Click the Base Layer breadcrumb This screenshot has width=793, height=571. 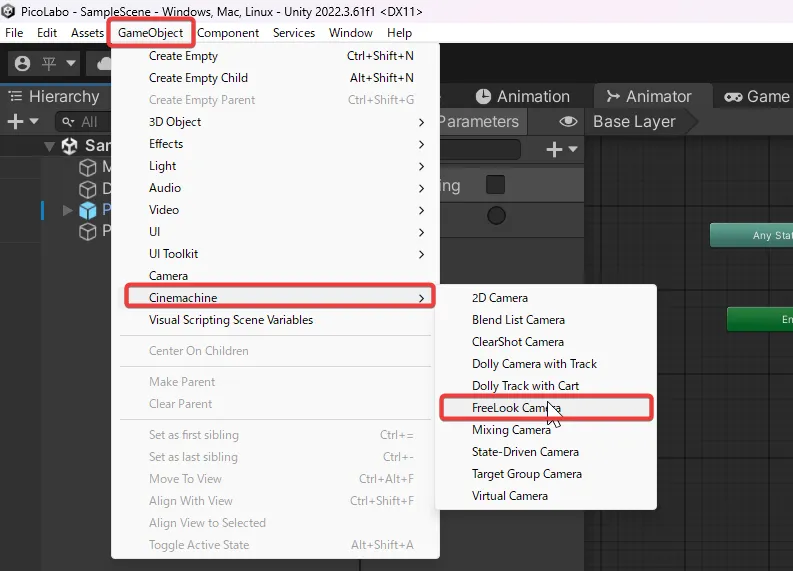pyautogui.click(x=634, y=121)
